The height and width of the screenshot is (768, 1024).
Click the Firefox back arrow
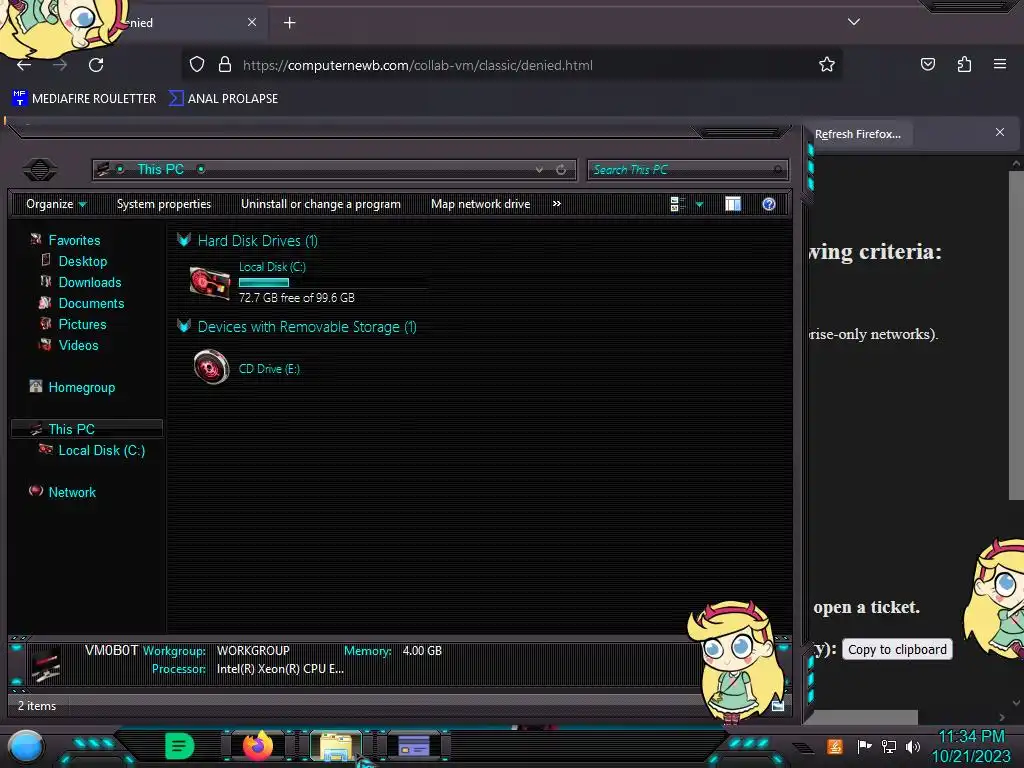coord(24,65)
